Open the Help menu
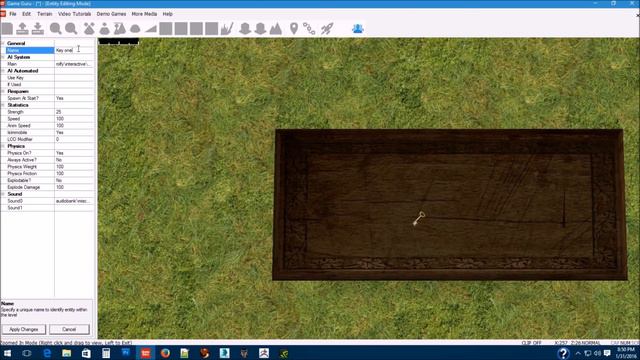Image resolution: width=640 pixels, height=360 pixels. [167, 14]
